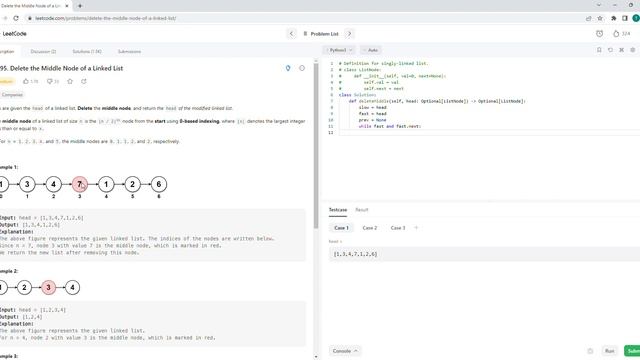
Task: Open the browser extensions puzzle icon
Action: click(x=613, y=18)
